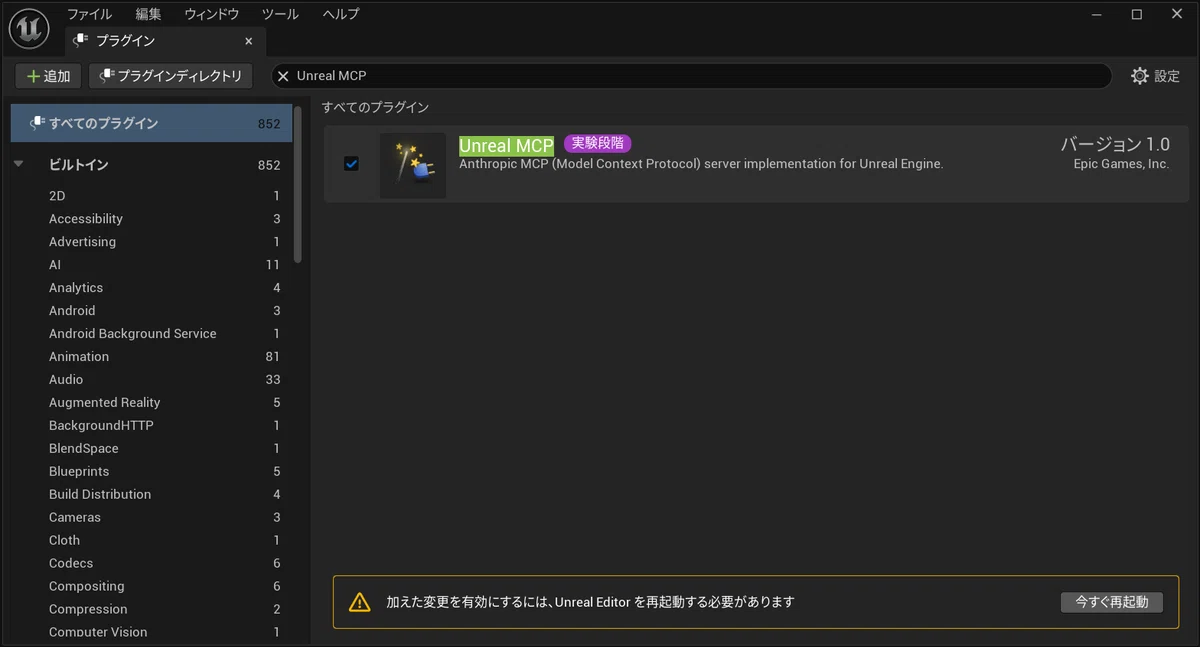Click the Unreal MCP plugin thumbnail icon

point(413,165)
